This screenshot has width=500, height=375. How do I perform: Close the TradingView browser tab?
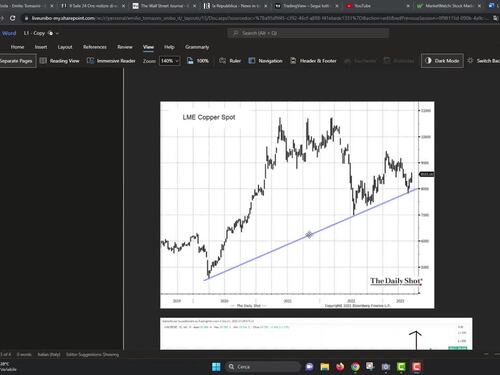pos(337,6)
